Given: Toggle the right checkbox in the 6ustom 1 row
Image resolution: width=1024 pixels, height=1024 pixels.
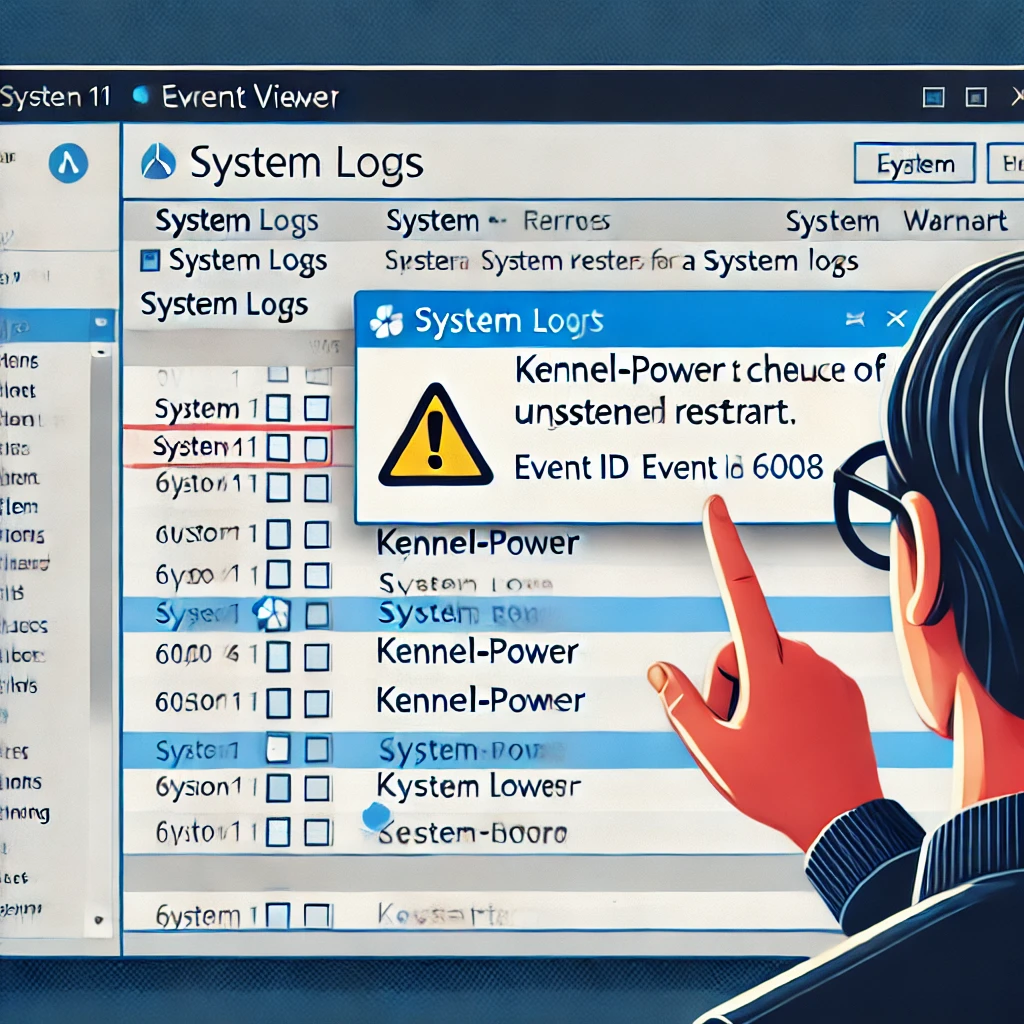Looking at the screenshot, I should coord(317,535).
